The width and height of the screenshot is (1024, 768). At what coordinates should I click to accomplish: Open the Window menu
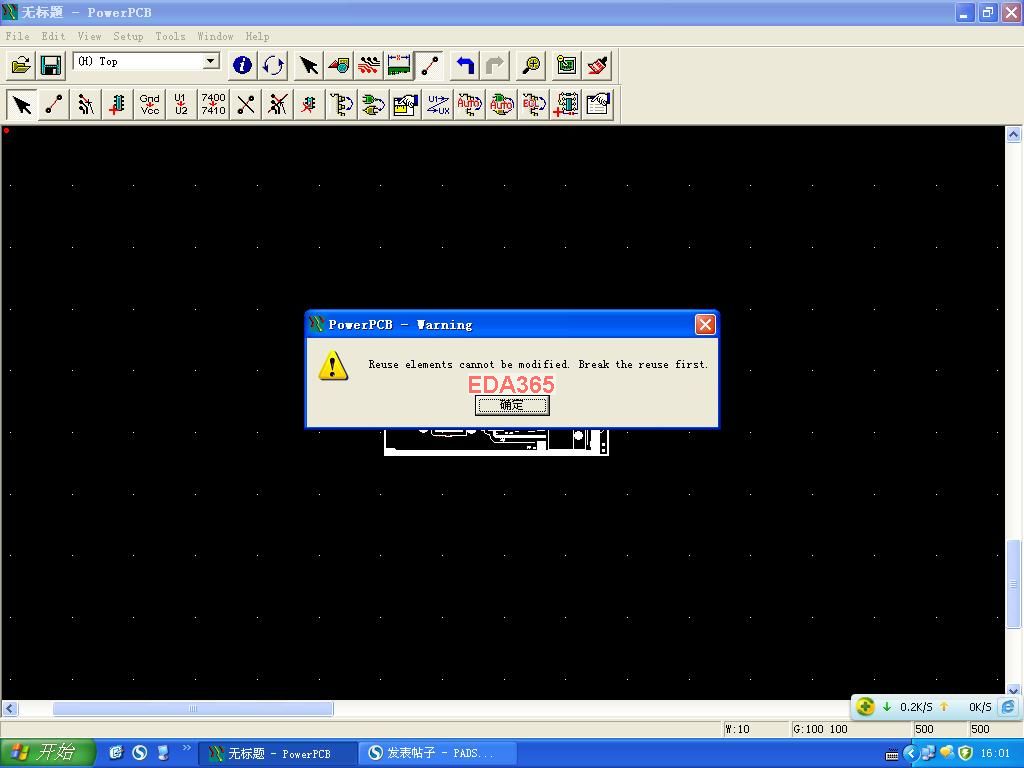tap(215, 37)
